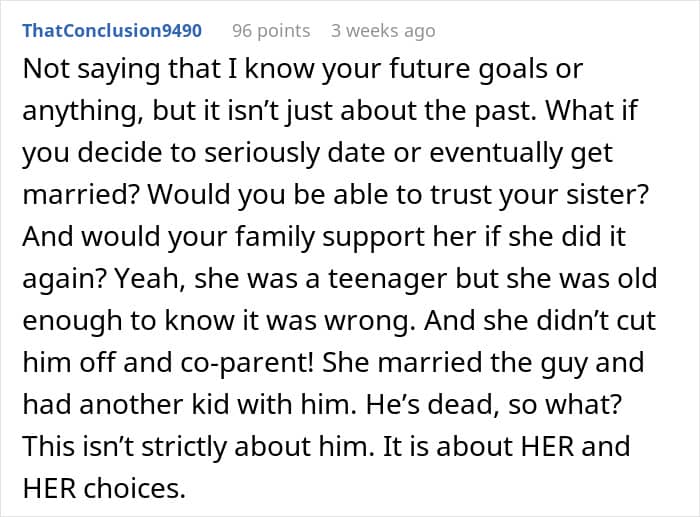Viewport: 700px width, 517px height.
Task: Click the phrase 'He's dead, so what?'
Action: pos(494,404)
